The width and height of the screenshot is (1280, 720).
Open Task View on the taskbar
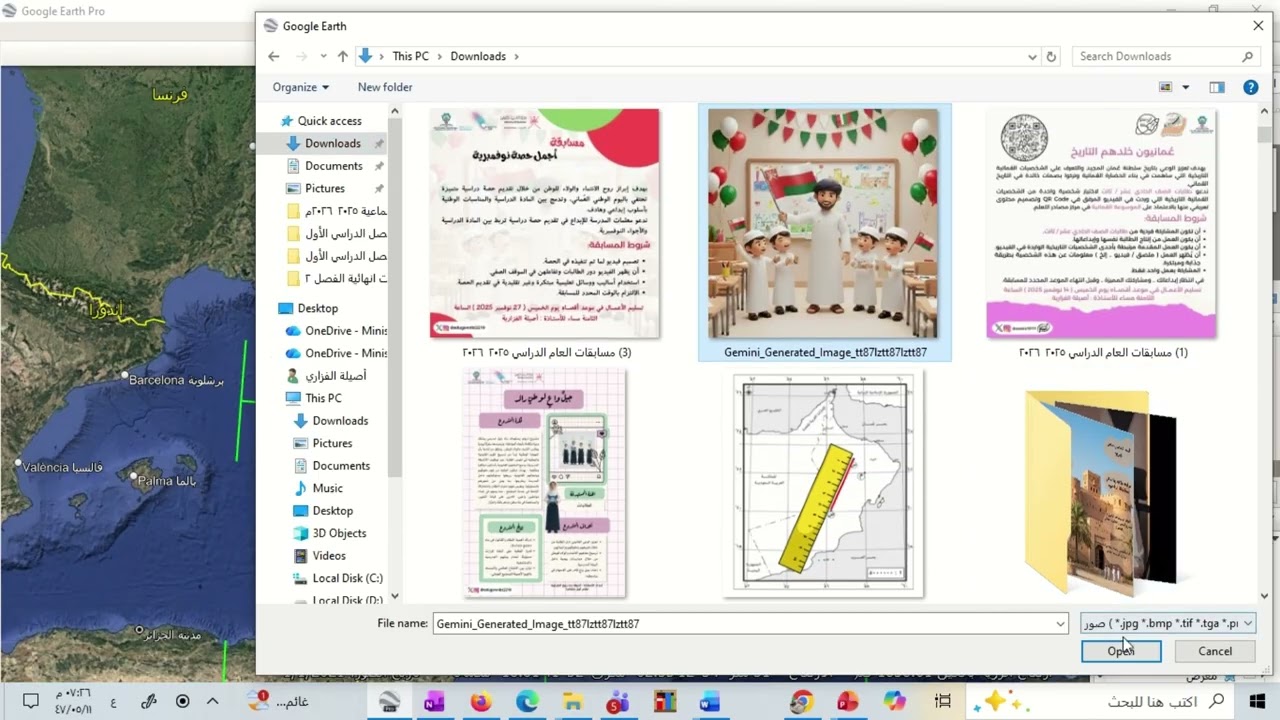coord(942,701)
